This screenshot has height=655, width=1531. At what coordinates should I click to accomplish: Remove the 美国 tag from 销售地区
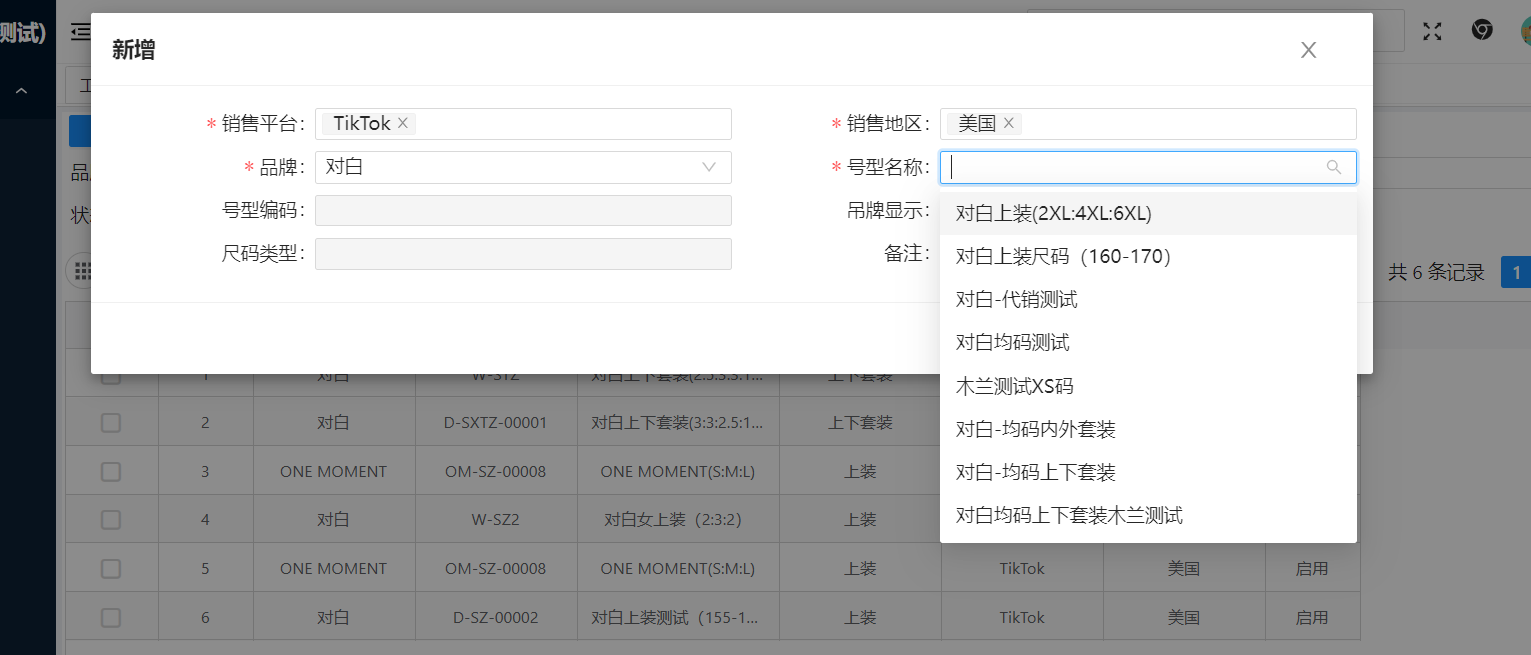click(1009, 123)
